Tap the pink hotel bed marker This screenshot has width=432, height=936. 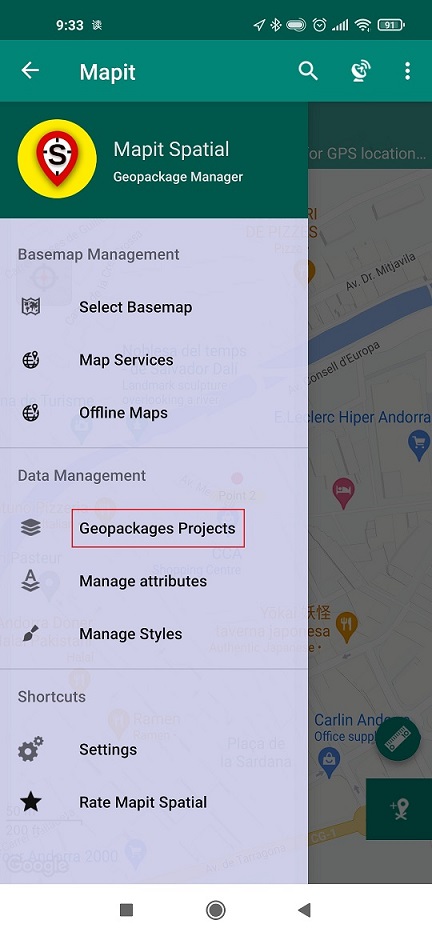click(x=343, y=493)
